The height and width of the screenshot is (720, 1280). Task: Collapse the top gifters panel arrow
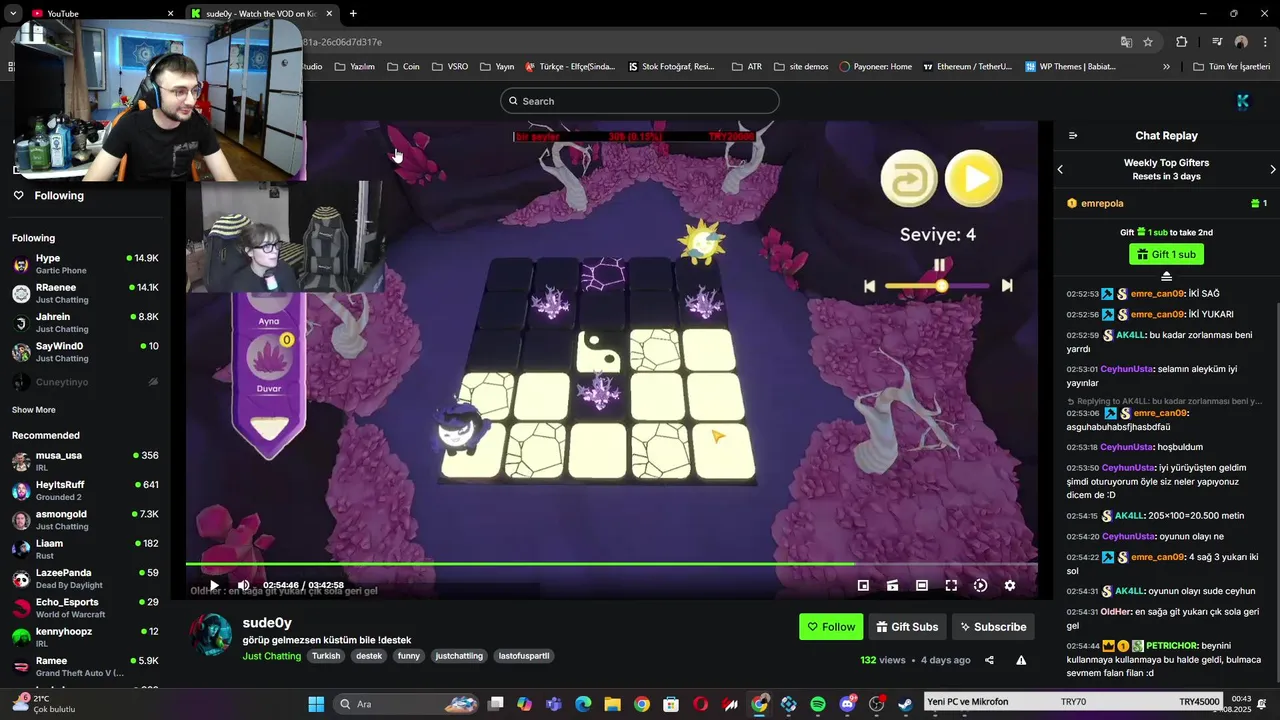[1166, 276]
